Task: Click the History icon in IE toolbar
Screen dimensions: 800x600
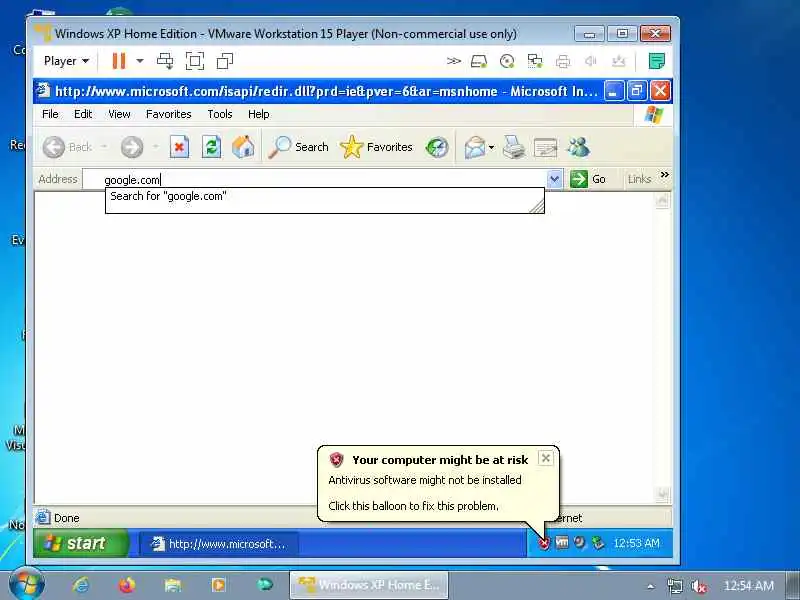Action: pyautogui.click(x=437, y=147)
